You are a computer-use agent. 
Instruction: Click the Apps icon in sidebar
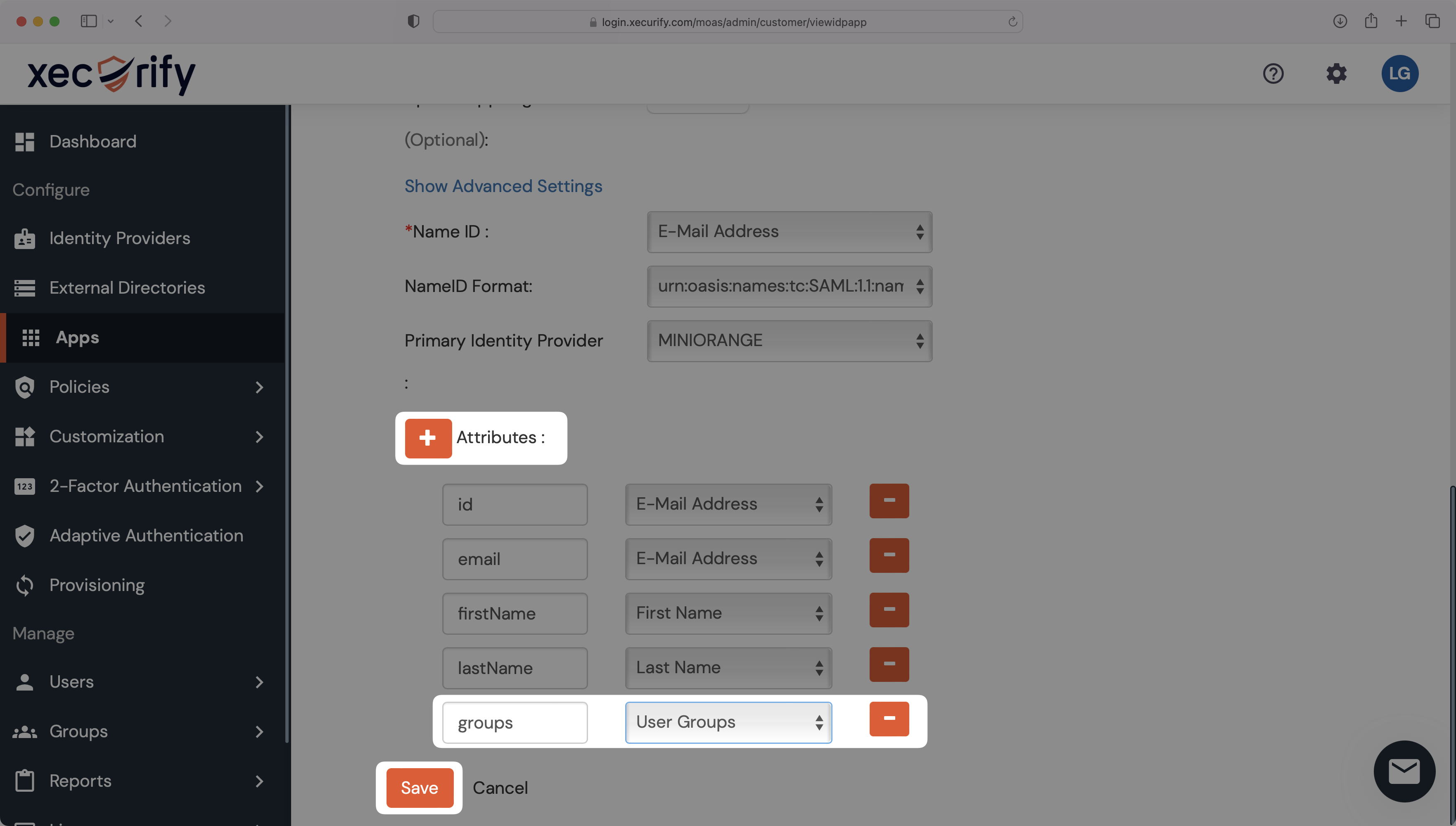click(x=27, y=337)
